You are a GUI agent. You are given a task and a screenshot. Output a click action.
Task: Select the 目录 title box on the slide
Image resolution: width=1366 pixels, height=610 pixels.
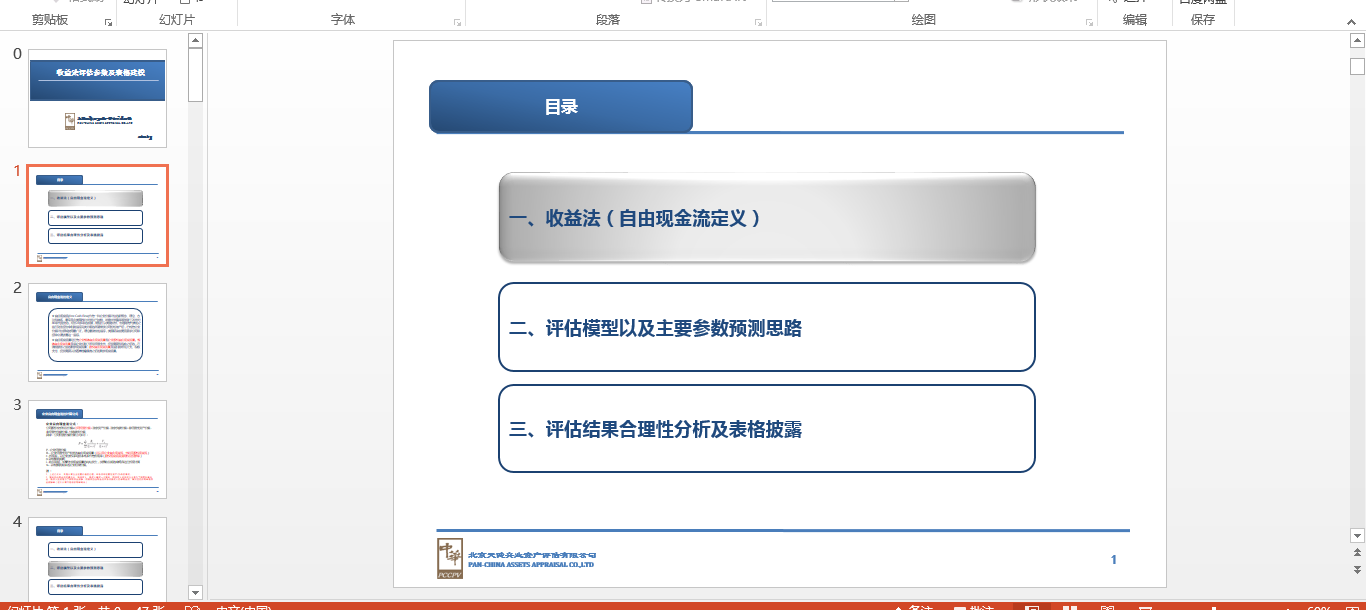[561, 107]
